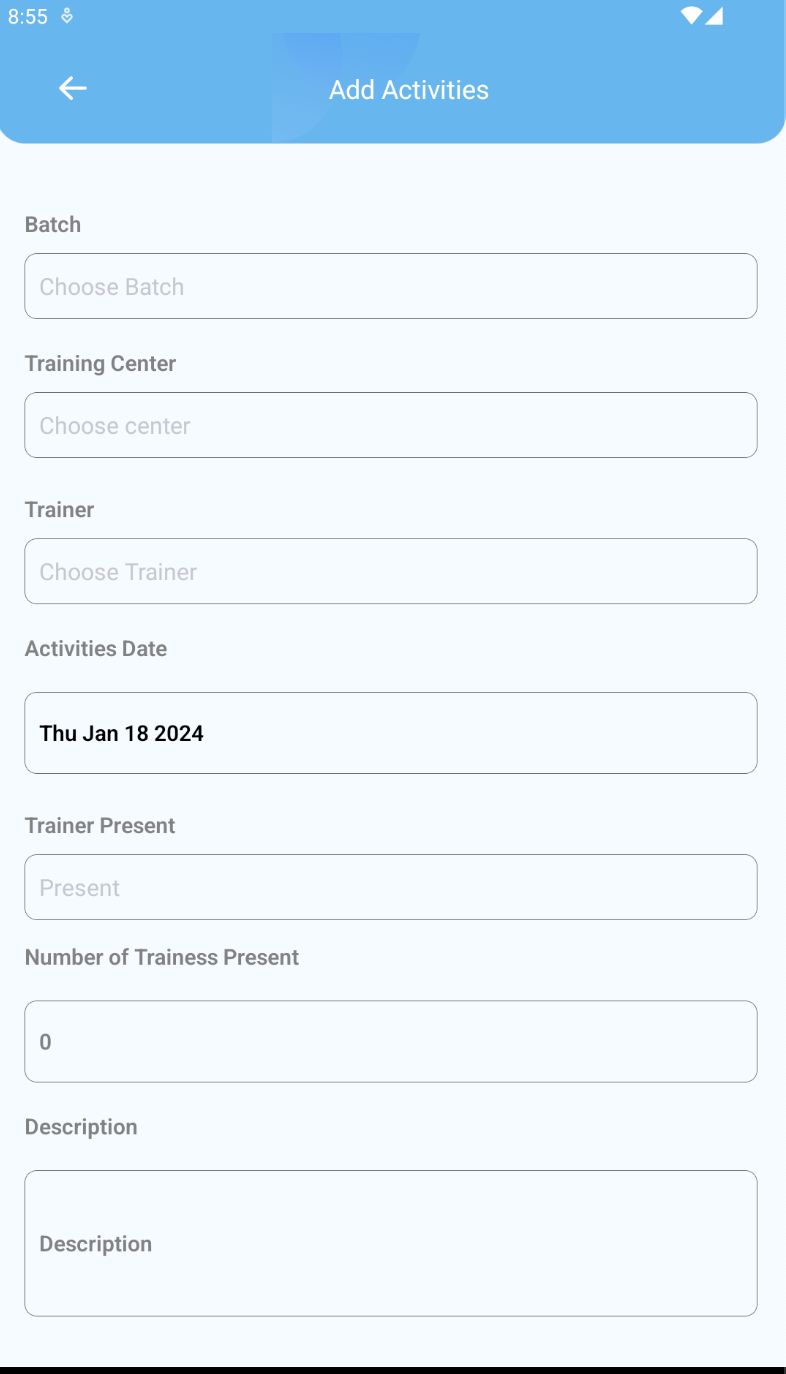786x1374 pixels.
Task: Open the Choose Trainer dropdown
Action: [391, 571]
